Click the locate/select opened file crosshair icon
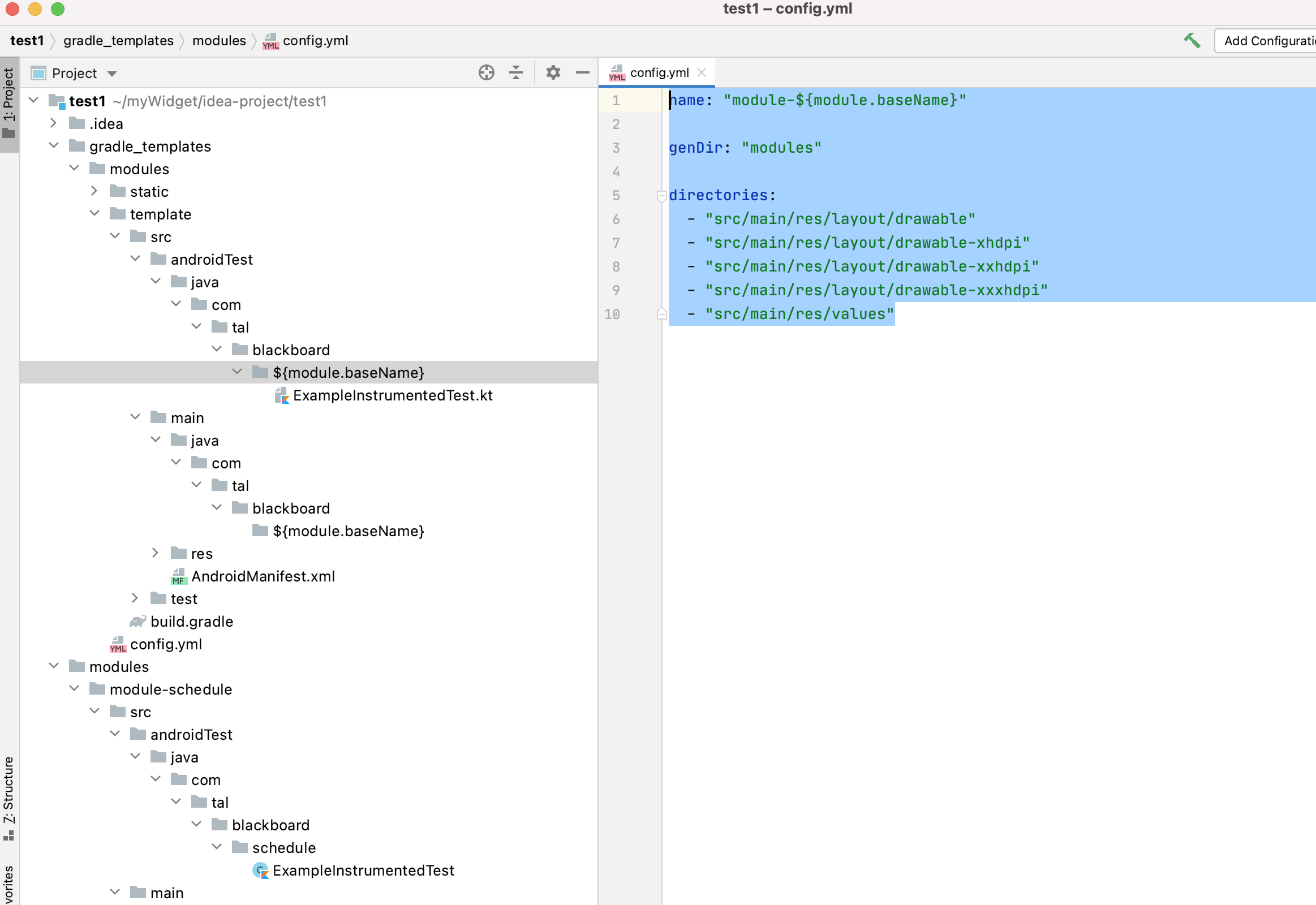The width and height of the screenshot is (1316, 905). click(486, 72)
